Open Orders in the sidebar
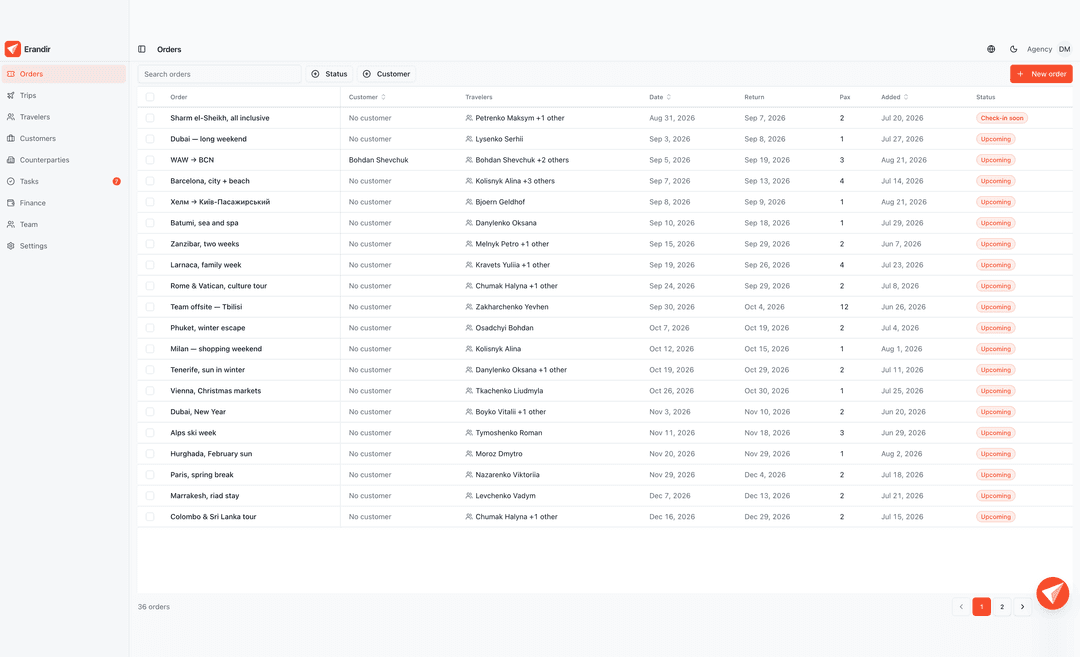 pos(63,74)
